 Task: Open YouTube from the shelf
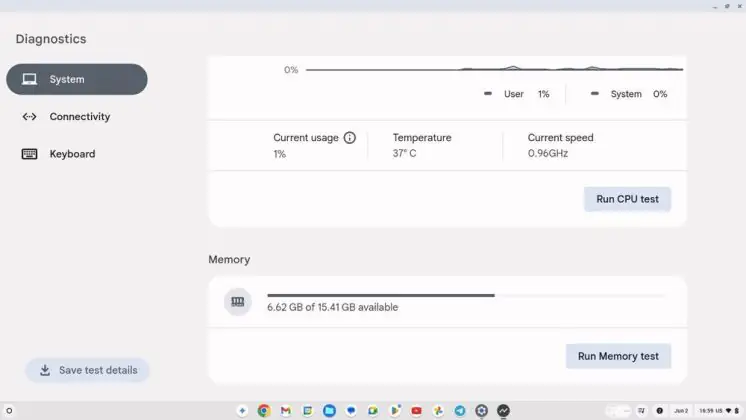point(416,410)
